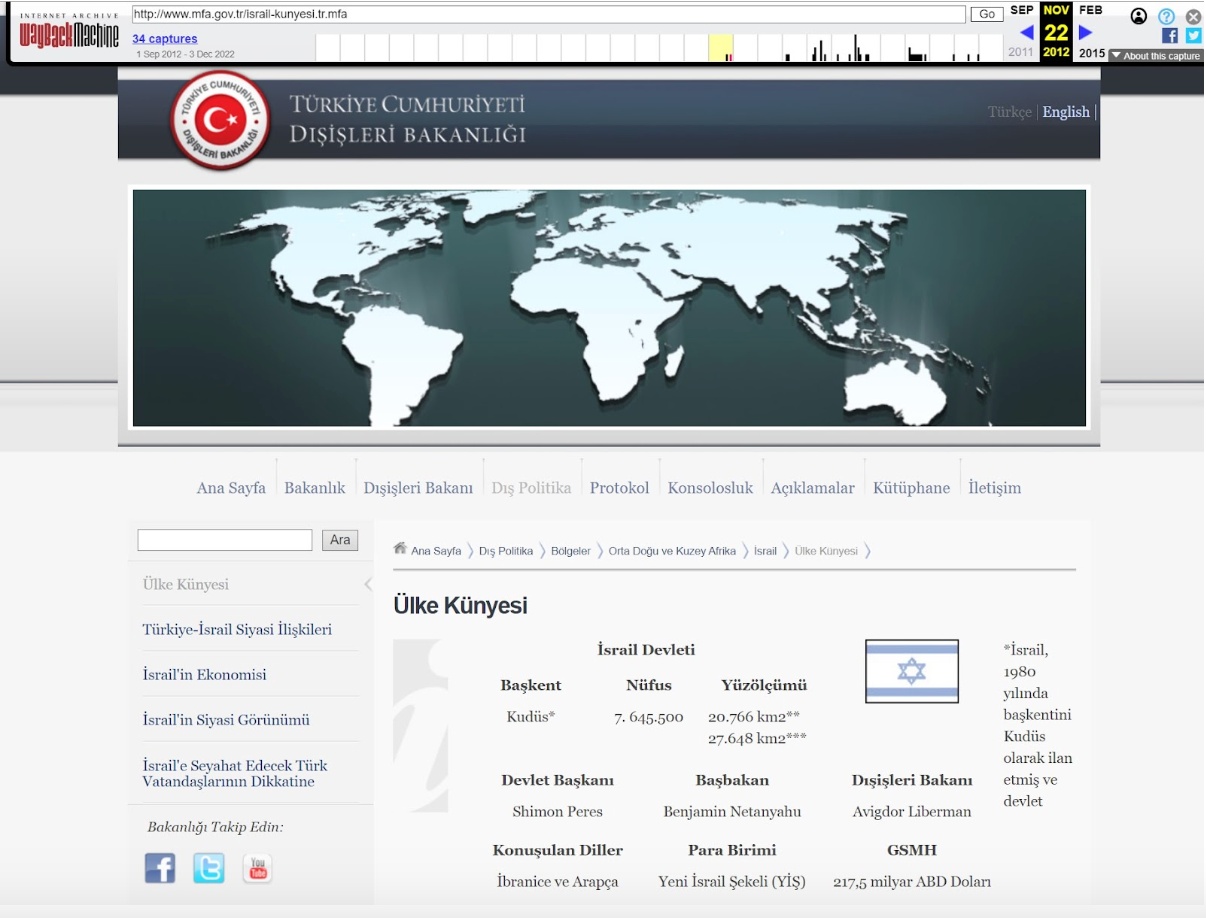Switch site language to English
This screenshot has height=918, width=1206.
pos(1066,112)
